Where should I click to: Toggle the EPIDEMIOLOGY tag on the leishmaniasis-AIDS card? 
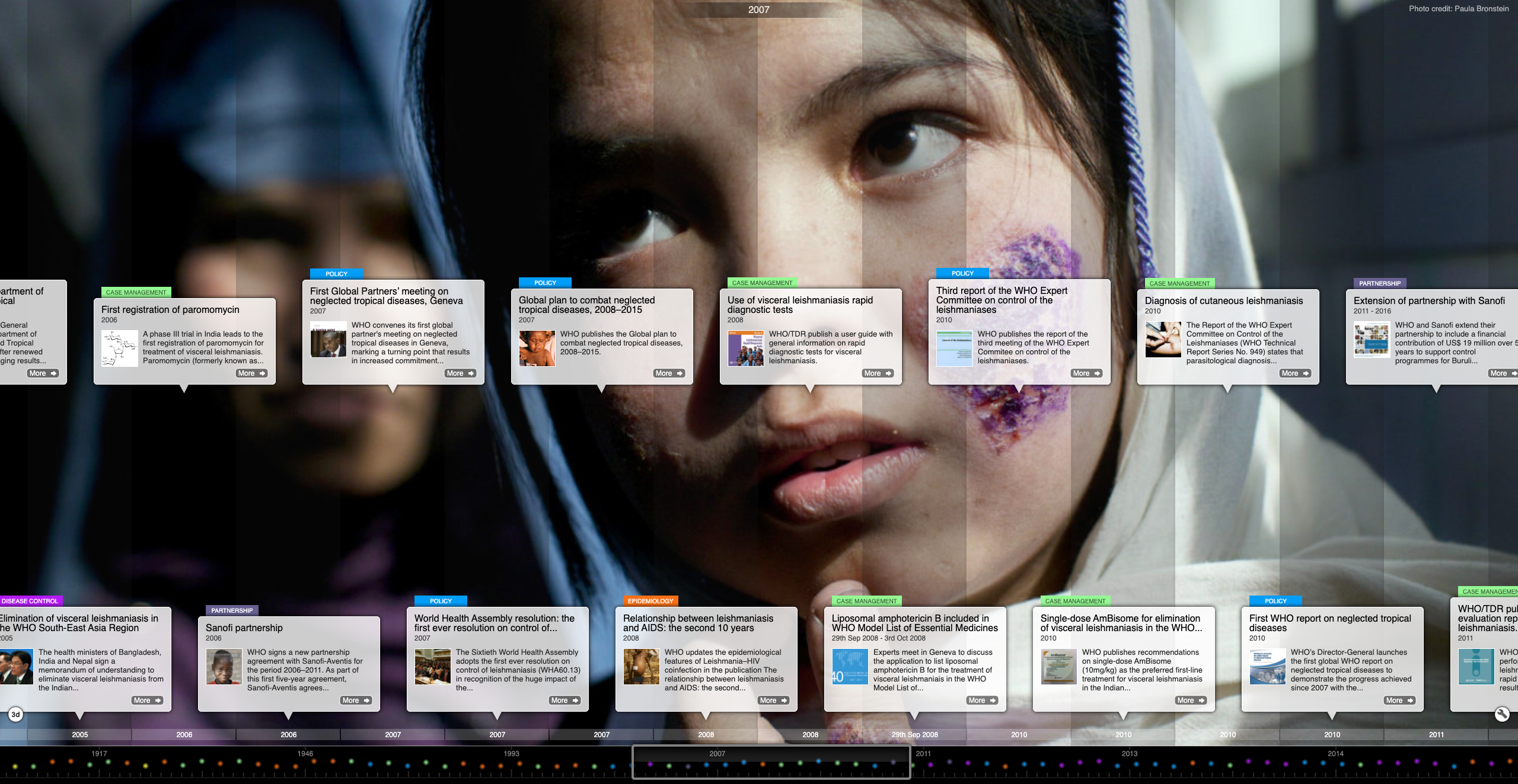pos(650,600)
